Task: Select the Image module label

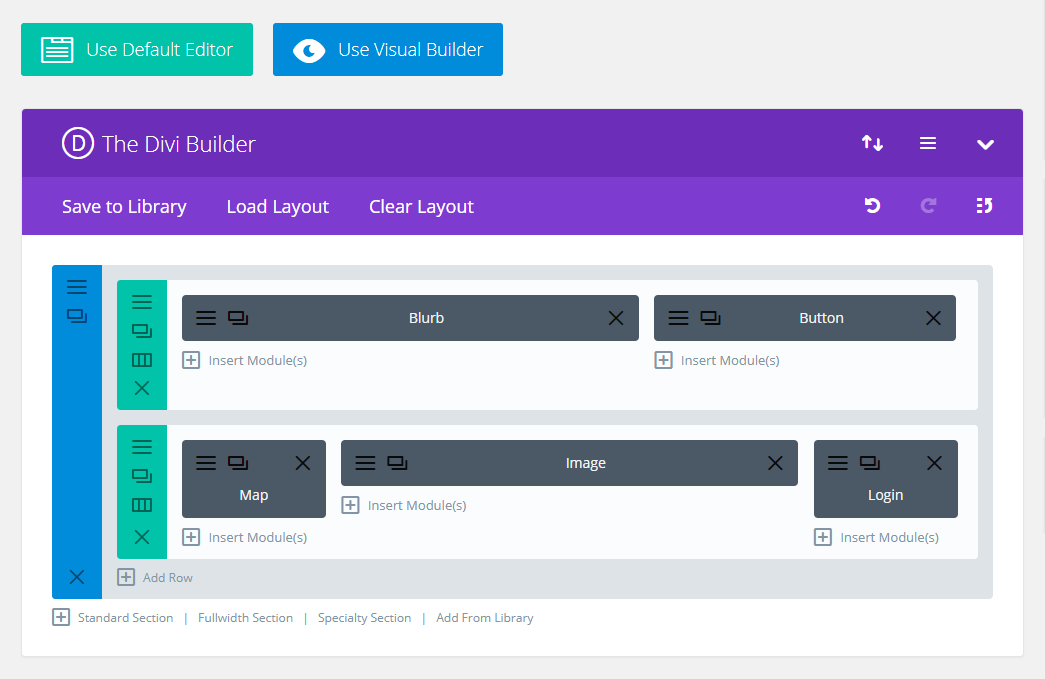Action: click(x=586, y=462)
